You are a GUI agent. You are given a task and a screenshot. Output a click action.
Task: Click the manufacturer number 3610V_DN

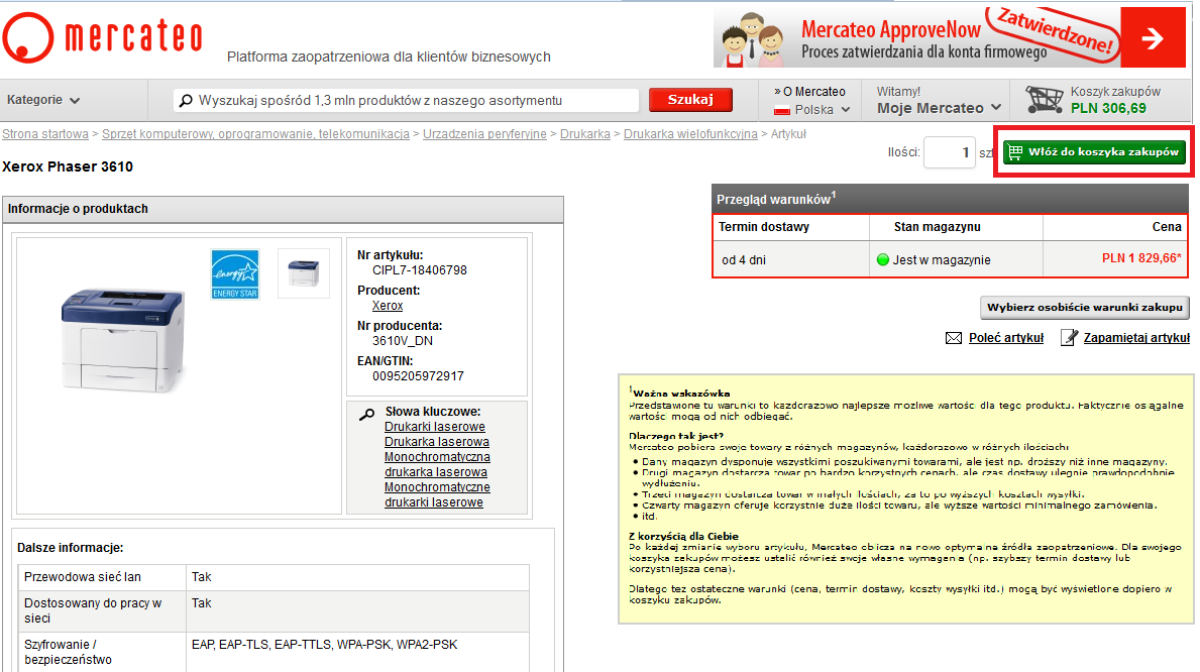402,341
